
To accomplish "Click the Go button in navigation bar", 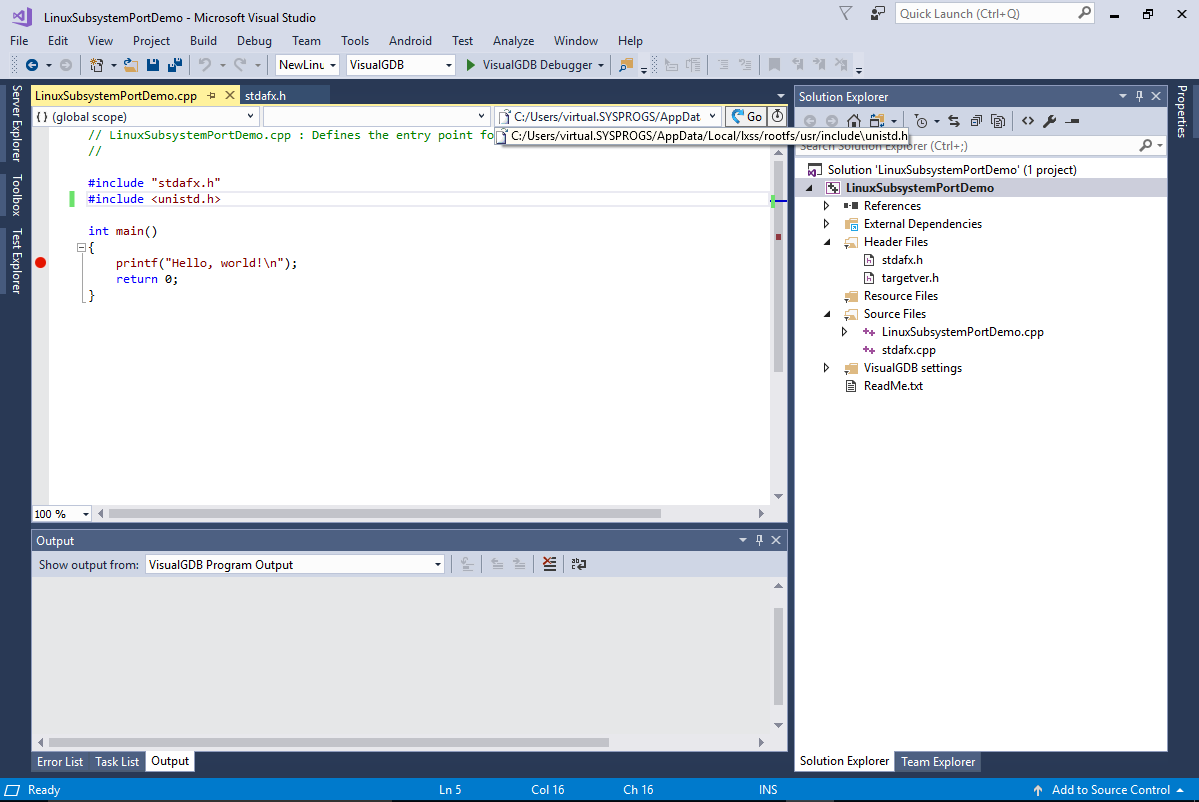I will 746,116.
